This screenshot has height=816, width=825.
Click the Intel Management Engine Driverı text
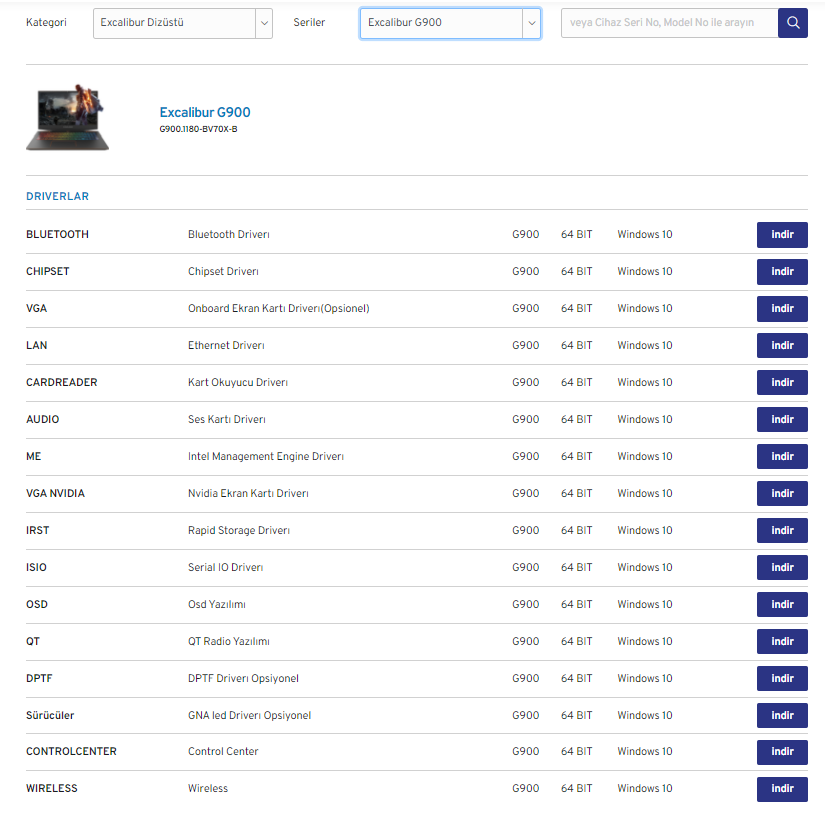click(266, 456)
